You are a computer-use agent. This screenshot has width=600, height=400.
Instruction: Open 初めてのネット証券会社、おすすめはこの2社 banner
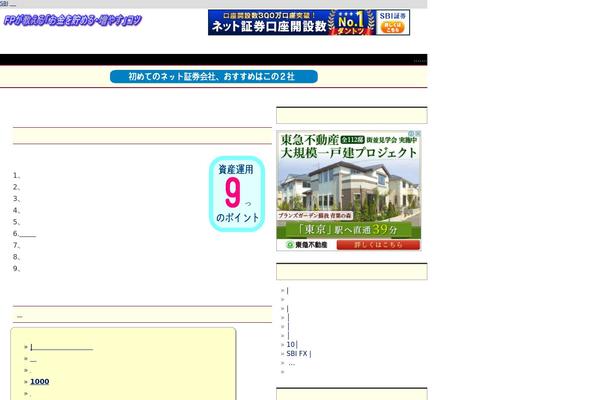[214, 76]
